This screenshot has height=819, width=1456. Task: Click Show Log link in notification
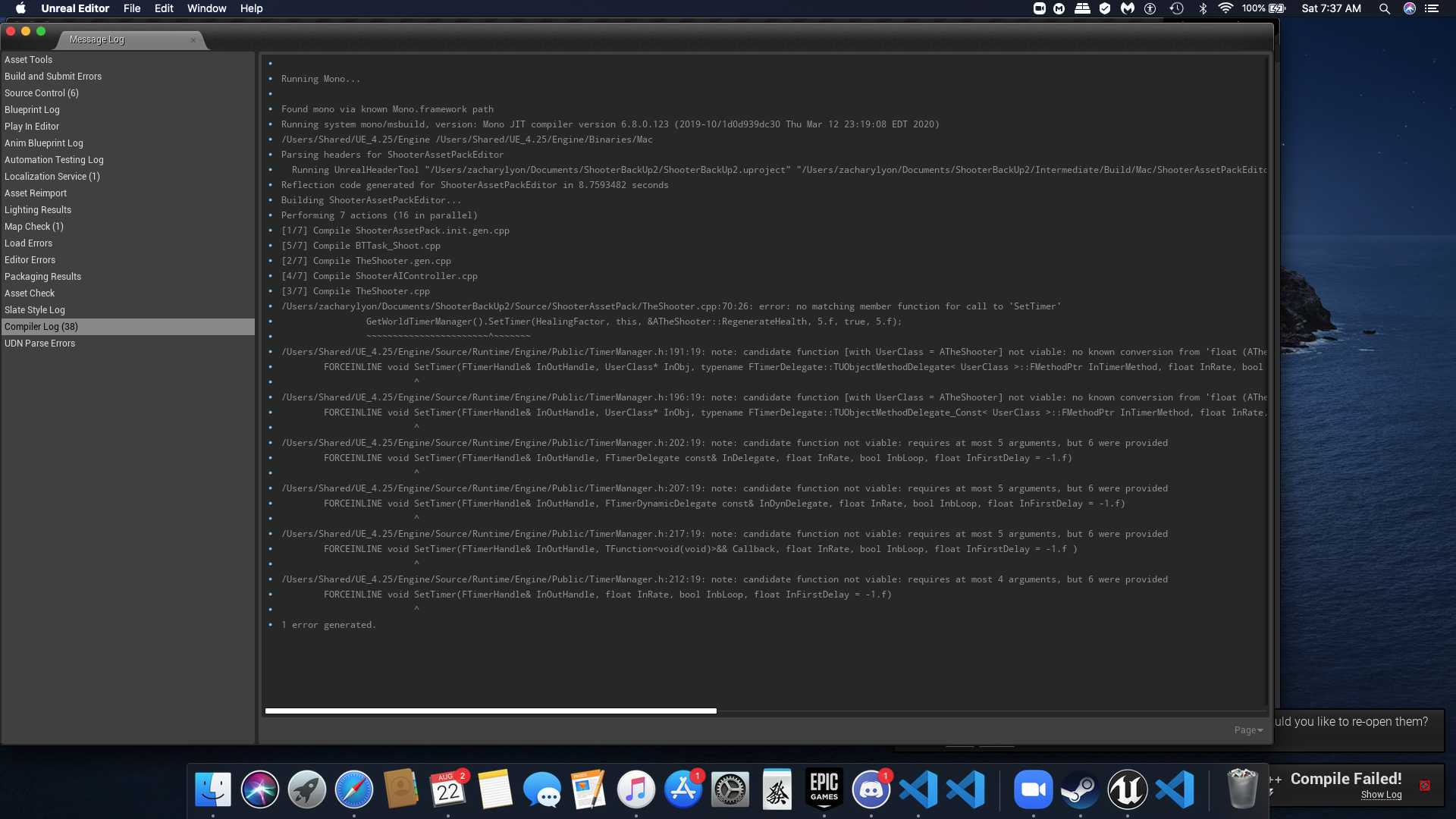coord(1381,795)
